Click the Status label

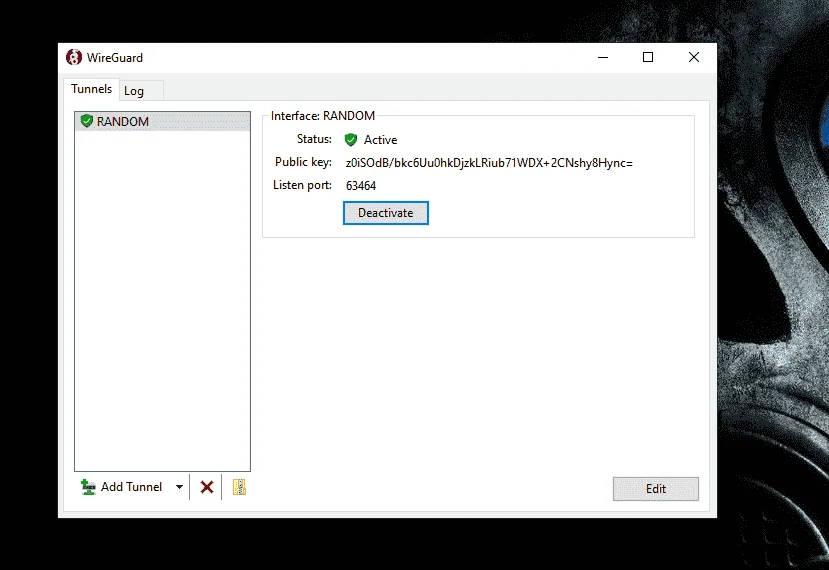tap(314, 139)
